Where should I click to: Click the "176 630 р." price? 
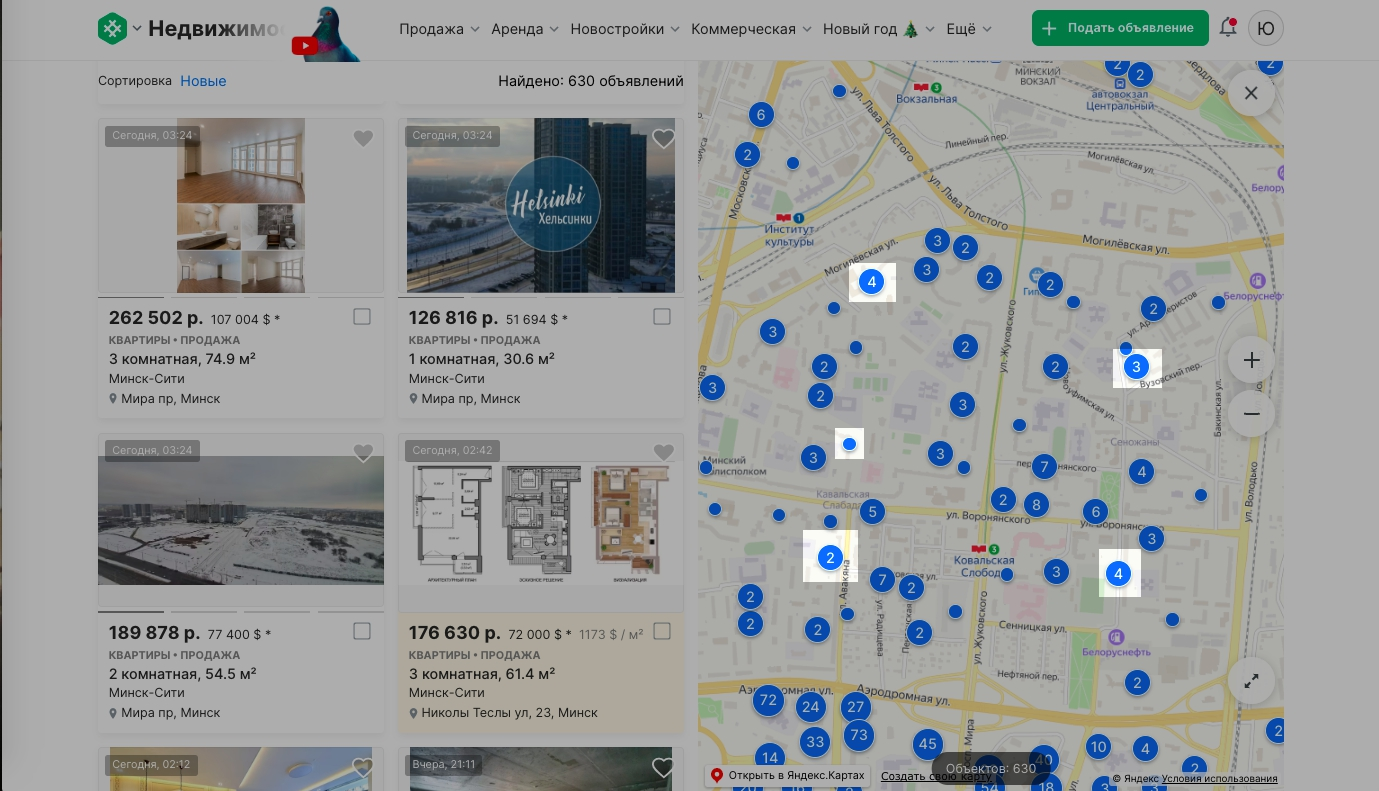coord(455,633)
